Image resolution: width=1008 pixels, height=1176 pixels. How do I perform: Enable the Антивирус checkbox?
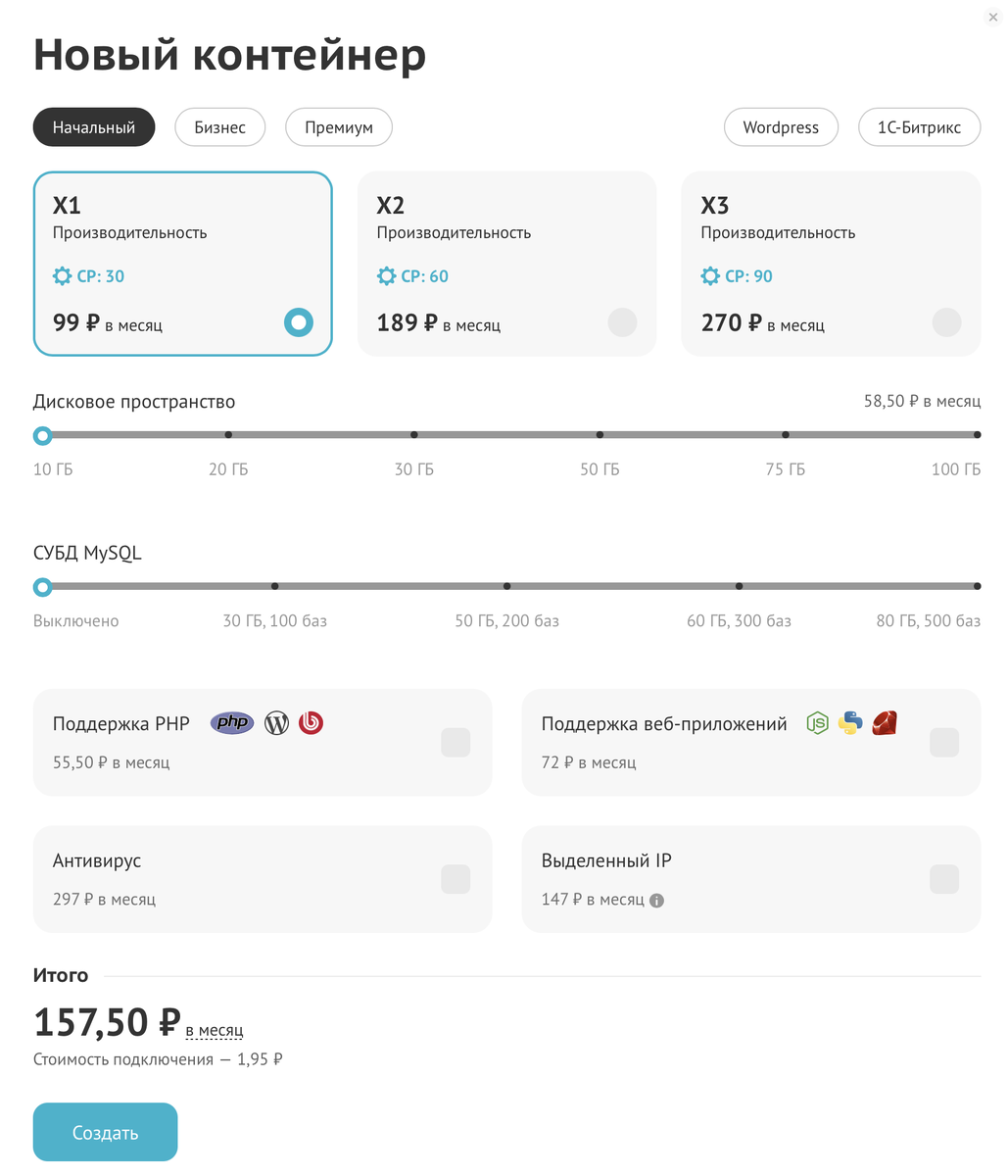click(456, 879)
